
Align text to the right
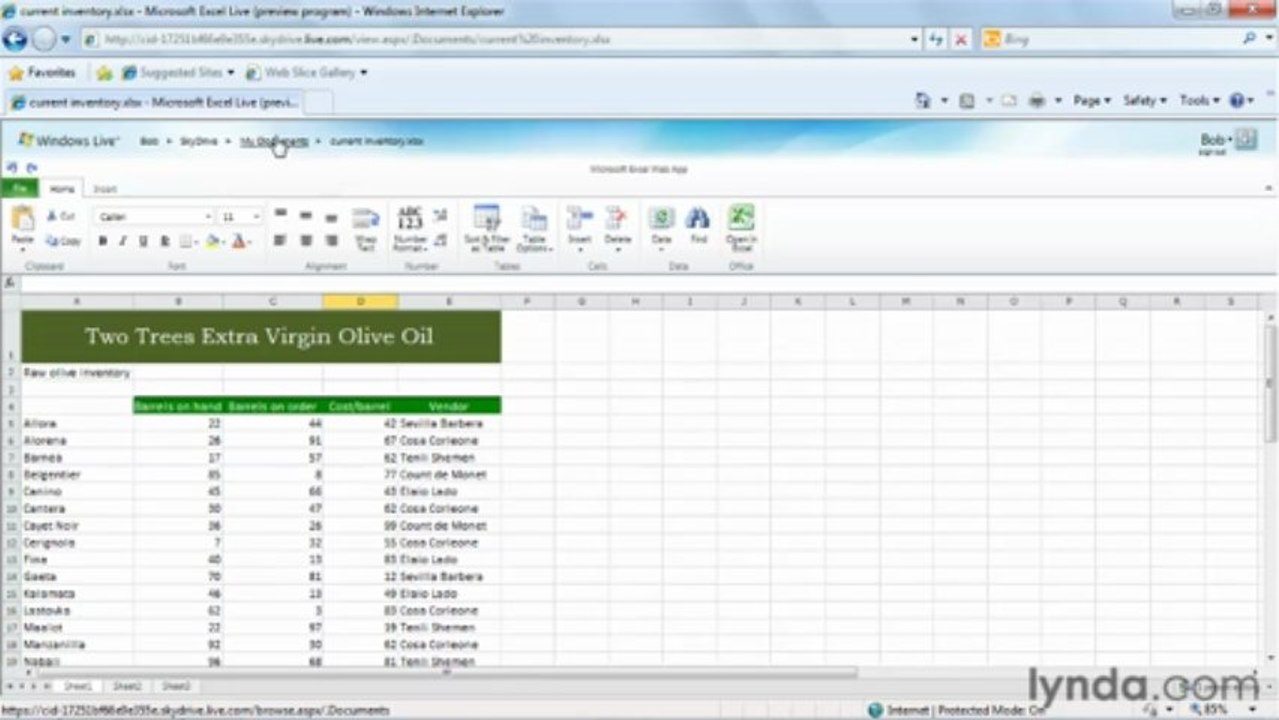pos(331,241)
